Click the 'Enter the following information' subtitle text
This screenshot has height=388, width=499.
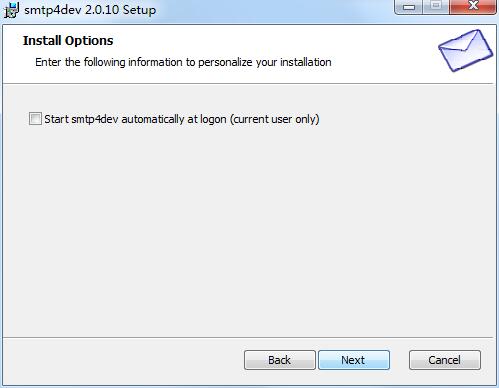point(183,62)
